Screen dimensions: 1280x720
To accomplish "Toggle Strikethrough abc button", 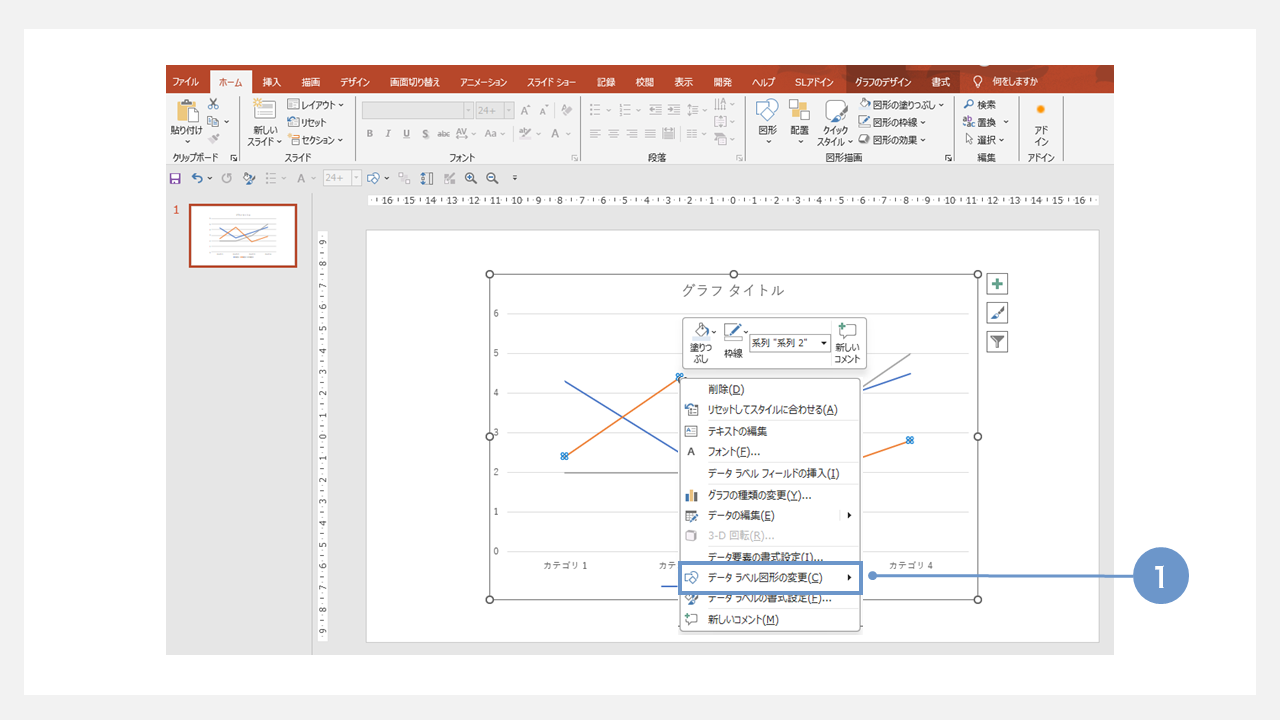I will click(443, 133).
